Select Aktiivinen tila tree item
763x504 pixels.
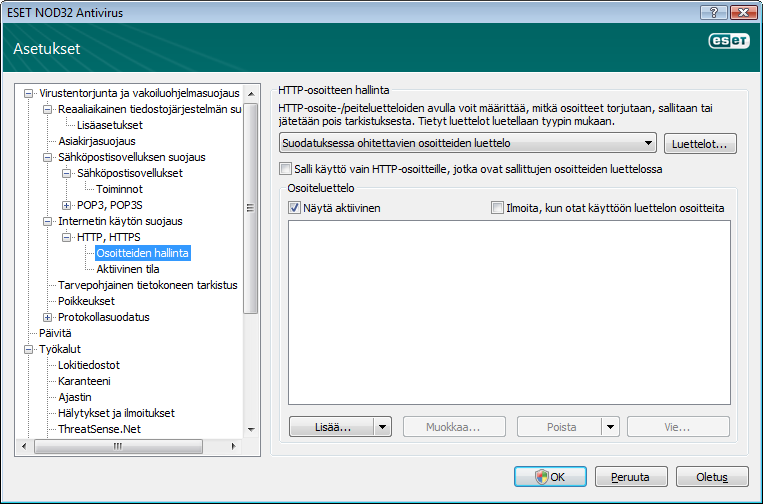click(x=128, y=269)
